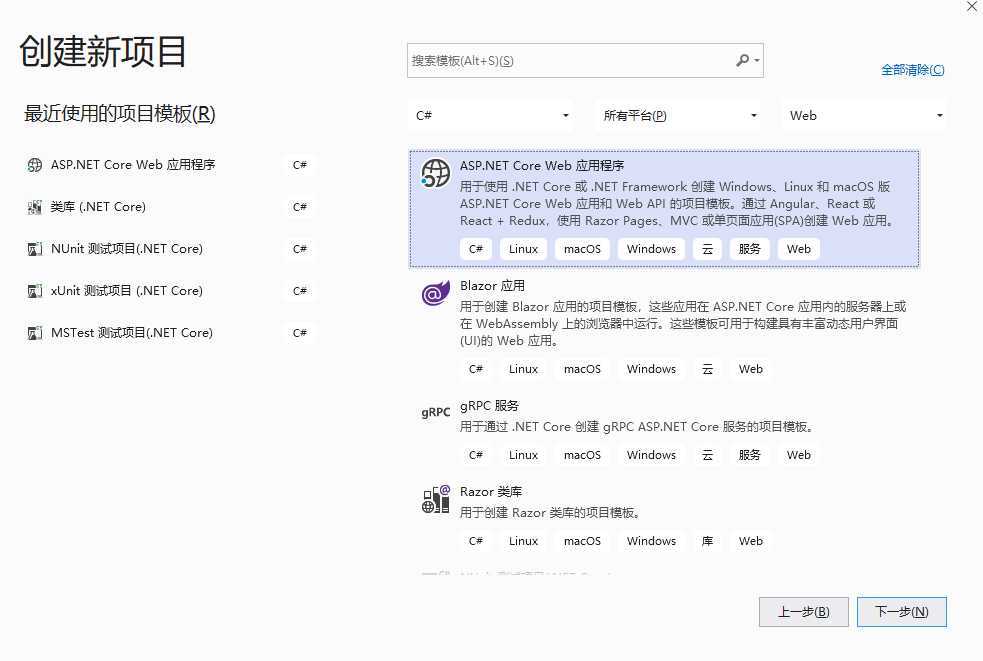Click the ASP.NET Core Web 应用程序 globe icon
The image size is (983, 661).
[435, 172]
